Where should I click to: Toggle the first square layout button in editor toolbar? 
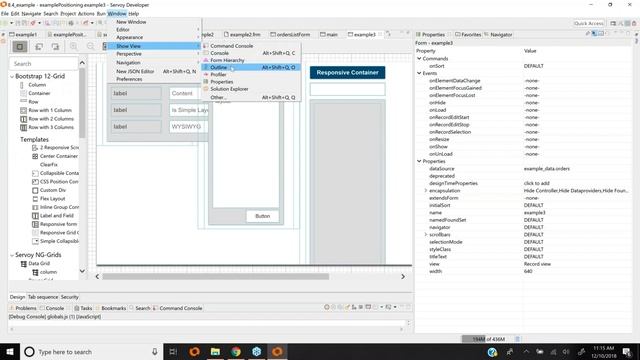coord(20,47)
